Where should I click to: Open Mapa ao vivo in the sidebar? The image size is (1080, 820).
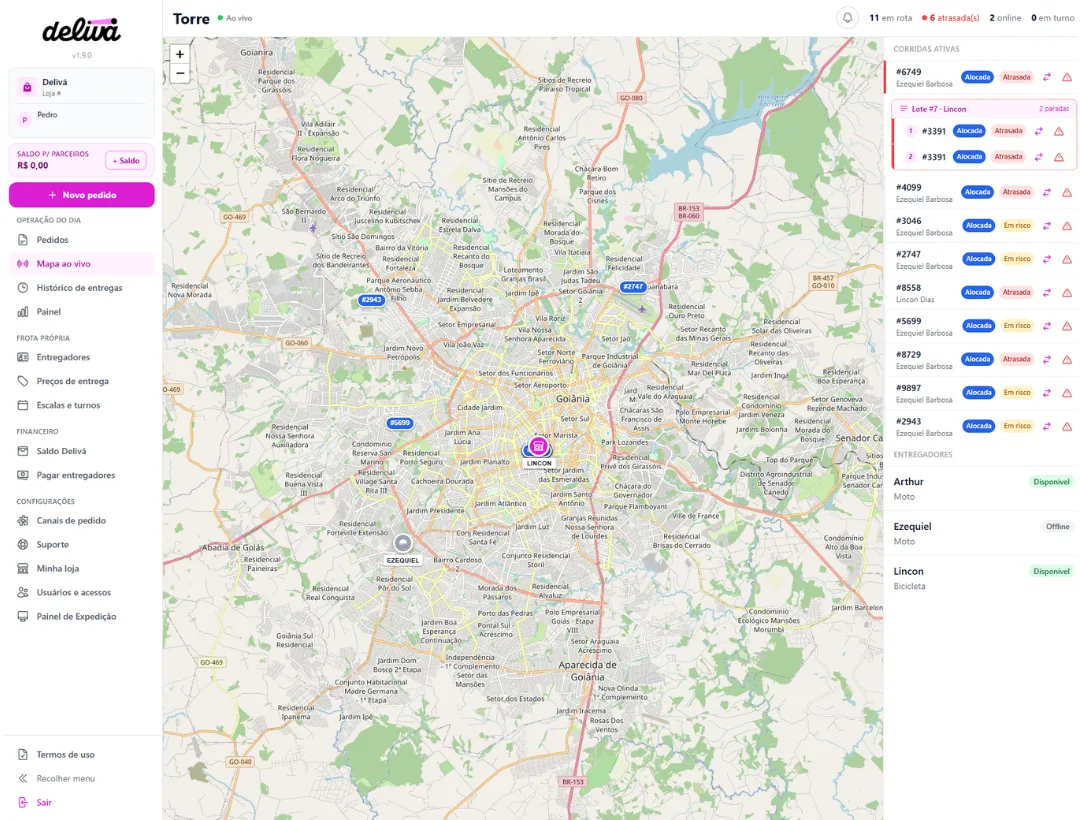click(x=81, y=264)
